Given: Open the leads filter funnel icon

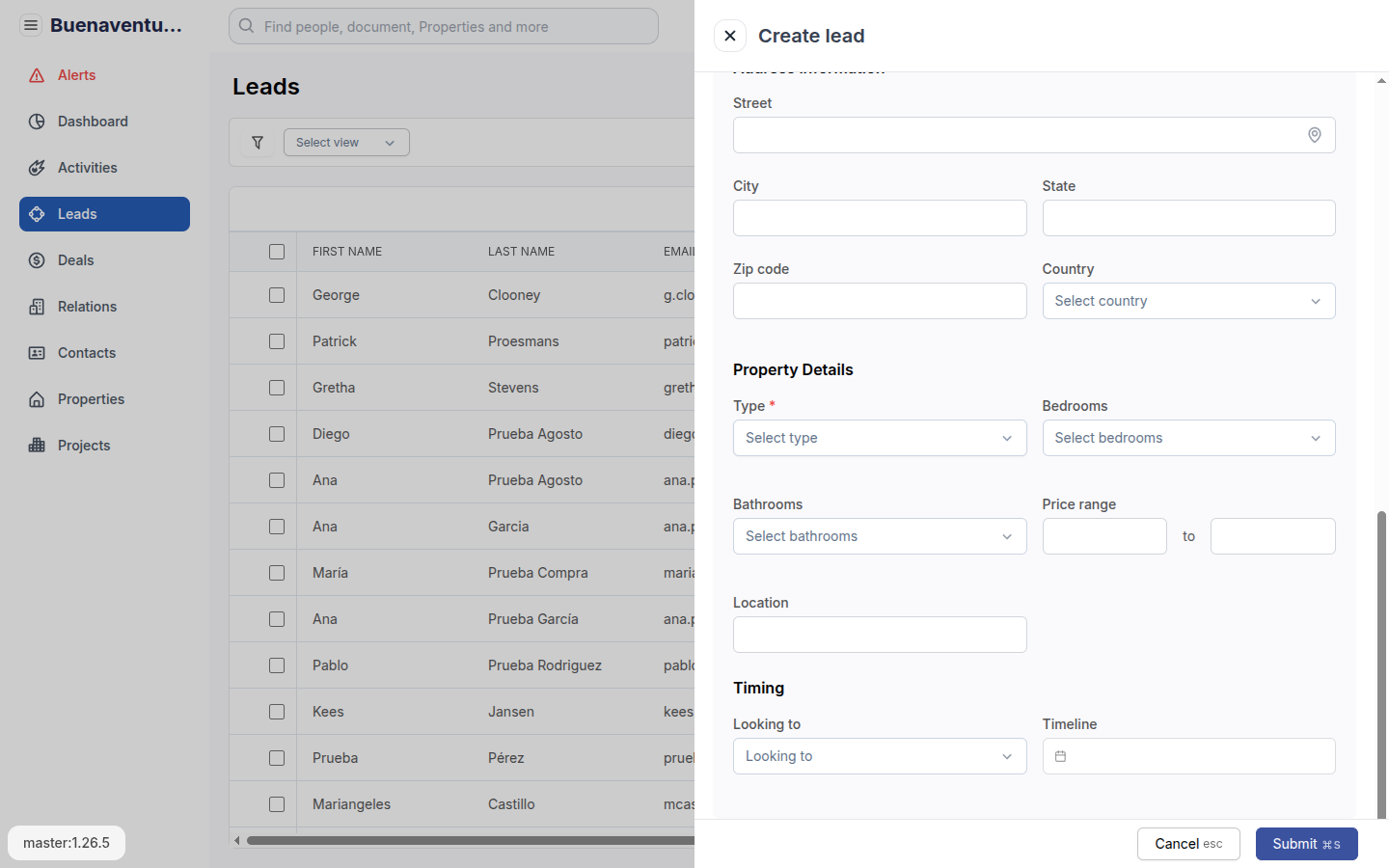Looking at the screenshot, I should (258, 143).
